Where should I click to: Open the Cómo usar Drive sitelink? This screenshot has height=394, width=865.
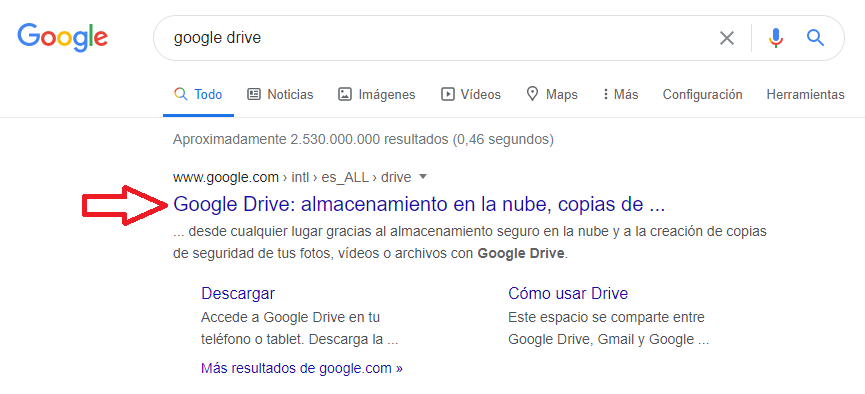pyautogui.click(x=568, y=293)
